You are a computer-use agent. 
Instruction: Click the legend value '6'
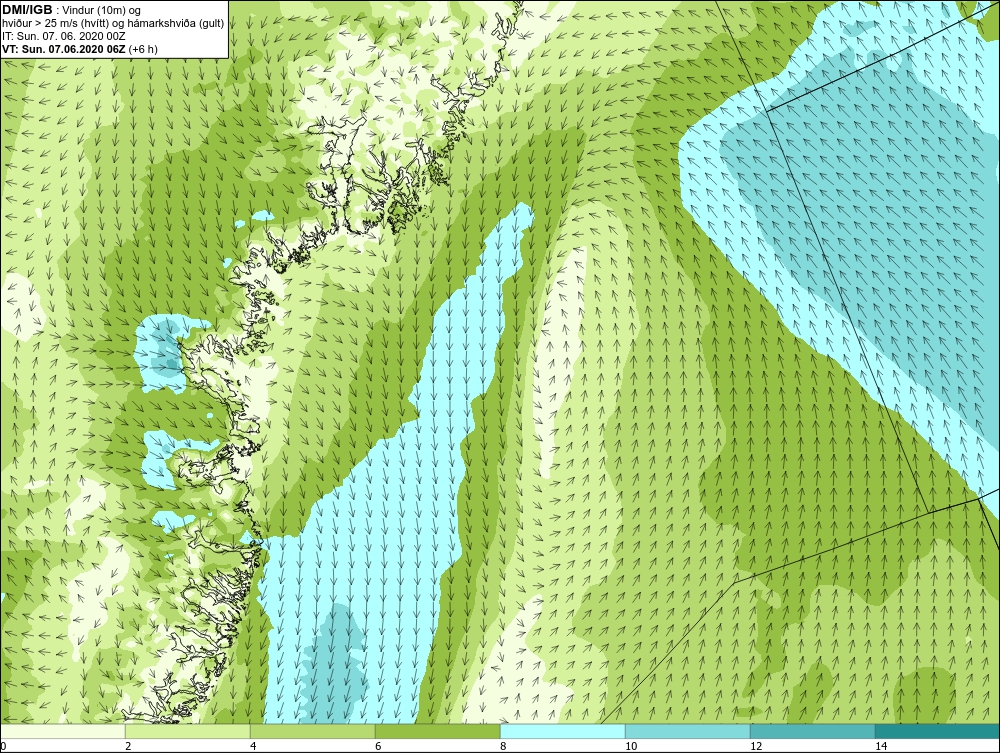378,746
